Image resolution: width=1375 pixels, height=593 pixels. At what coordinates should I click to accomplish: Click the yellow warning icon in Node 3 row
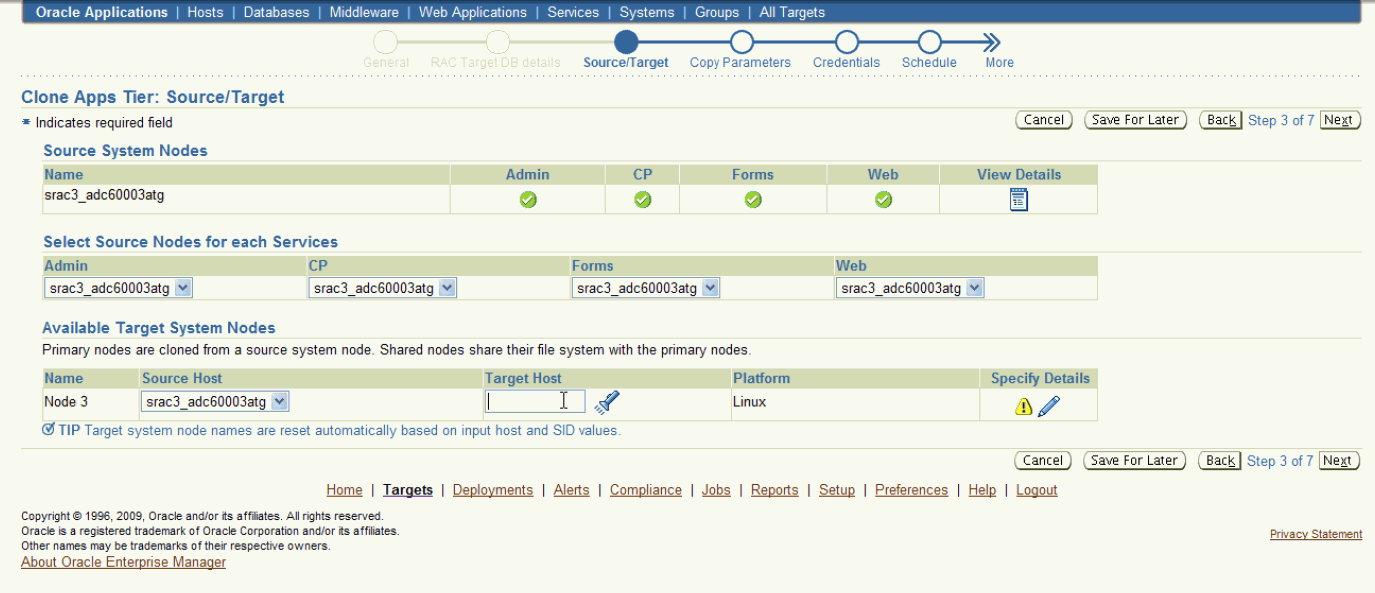[x=1023, y=407]
